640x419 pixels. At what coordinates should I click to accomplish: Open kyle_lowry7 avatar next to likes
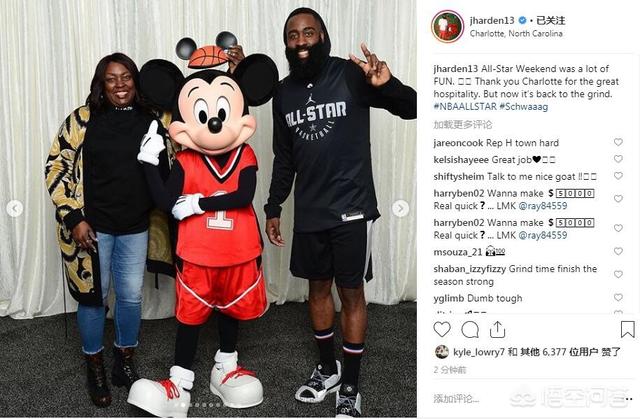(x=442, y=352)
